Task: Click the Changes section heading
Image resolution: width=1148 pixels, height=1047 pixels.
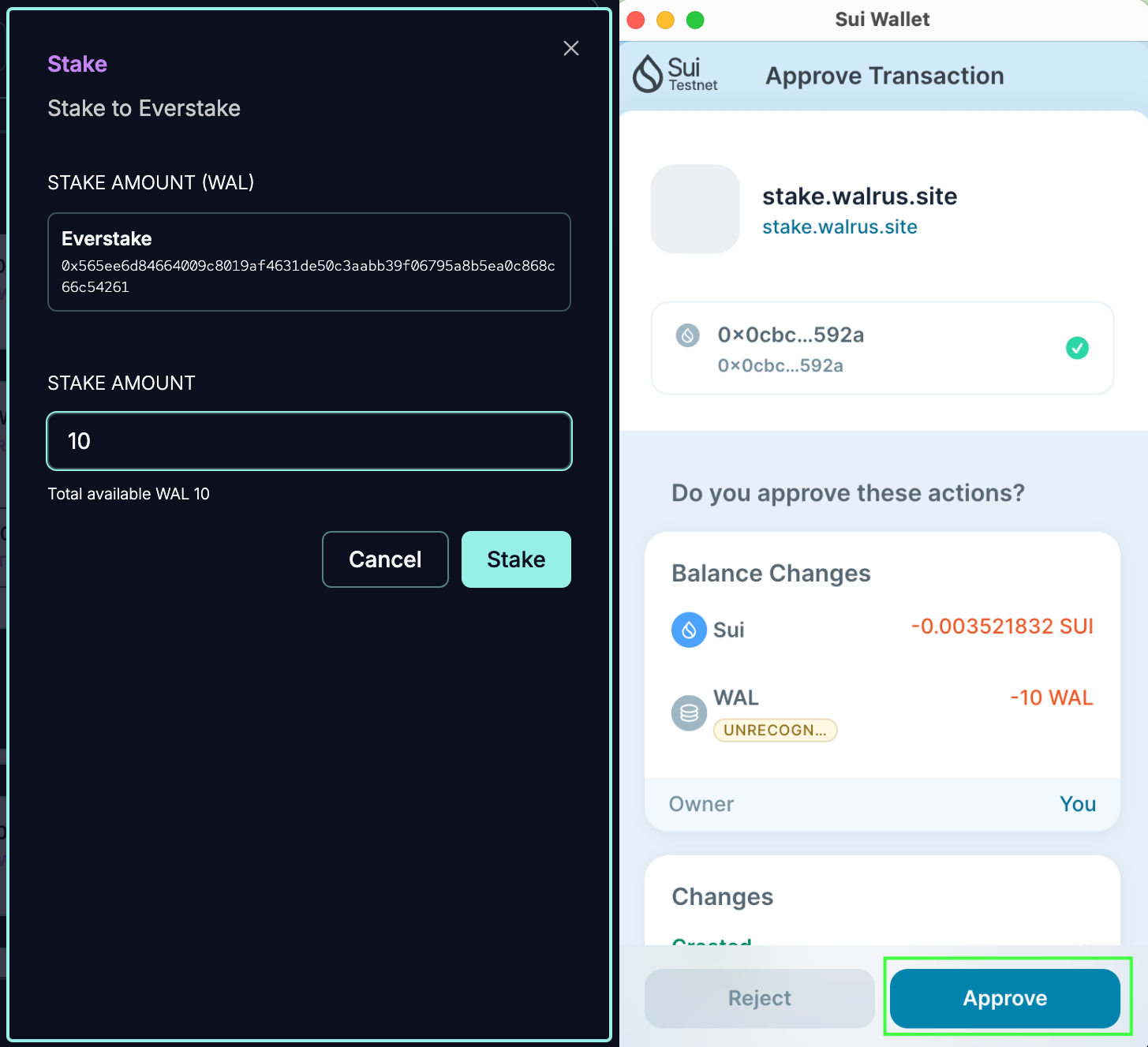Action: 722,897
